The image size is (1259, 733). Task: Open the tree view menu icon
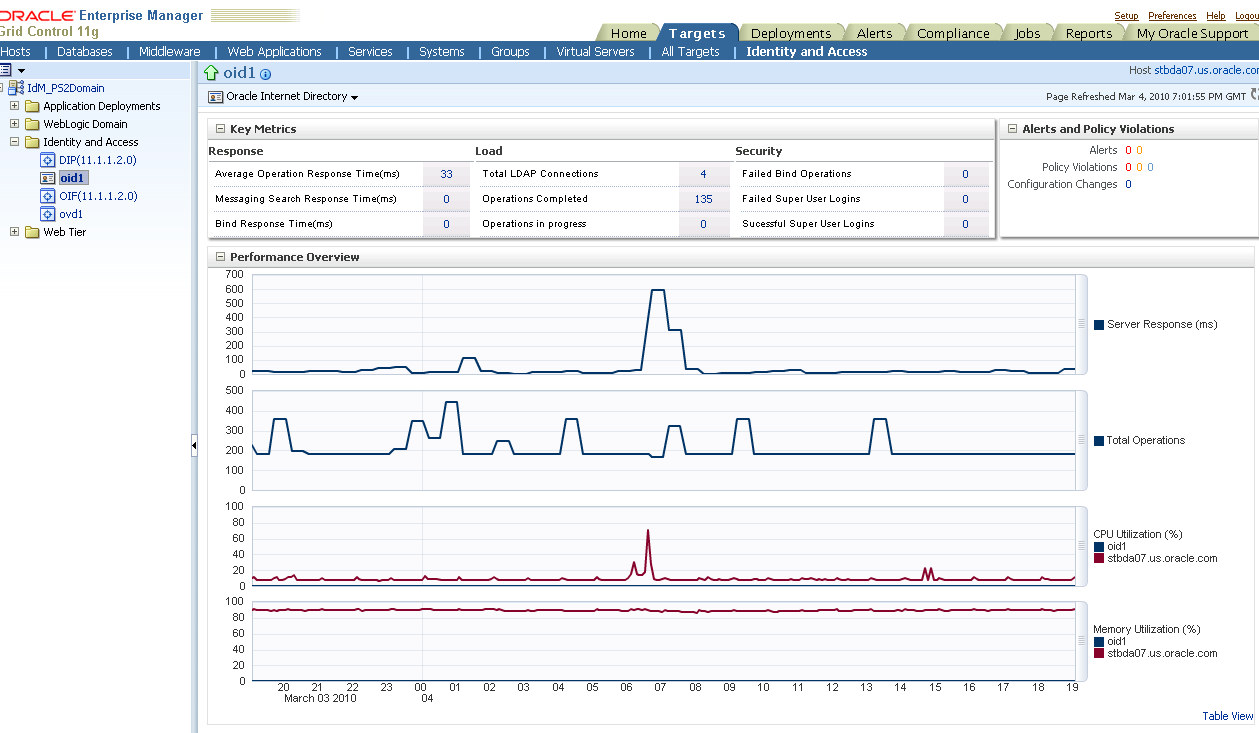point(5,70)
